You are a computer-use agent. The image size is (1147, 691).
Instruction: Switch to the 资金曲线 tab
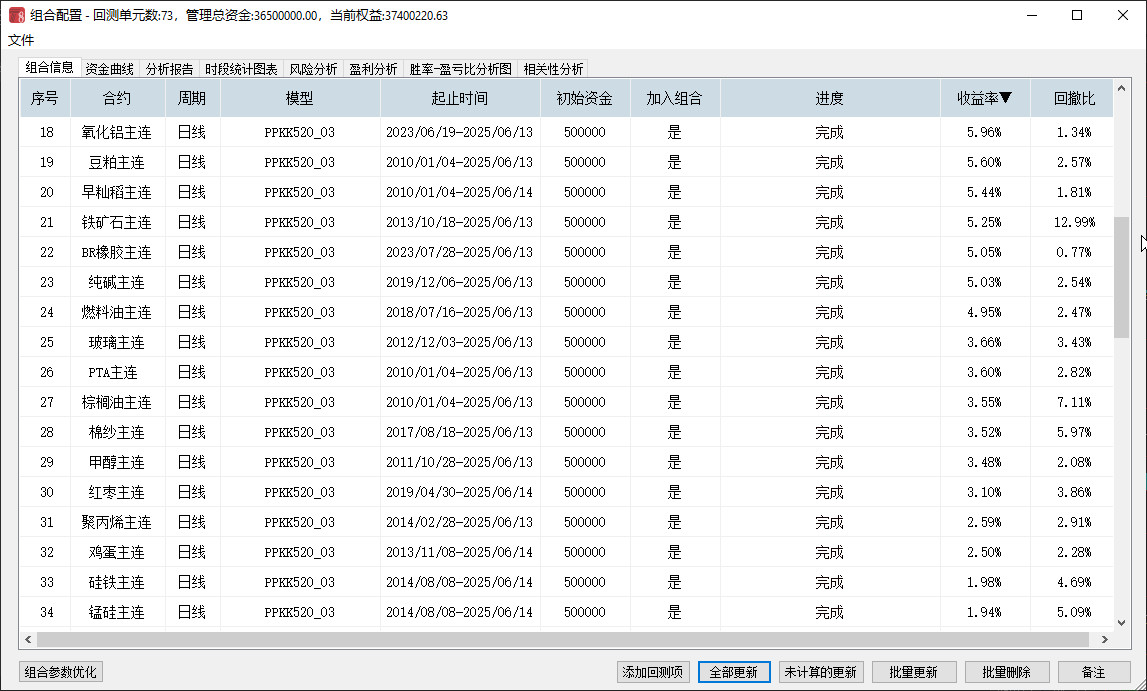click(x=109, y=69)
